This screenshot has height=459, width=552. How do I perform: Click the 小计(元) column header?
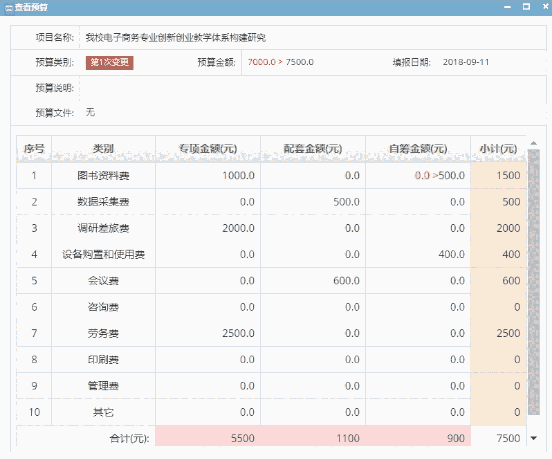pos(498,149)
